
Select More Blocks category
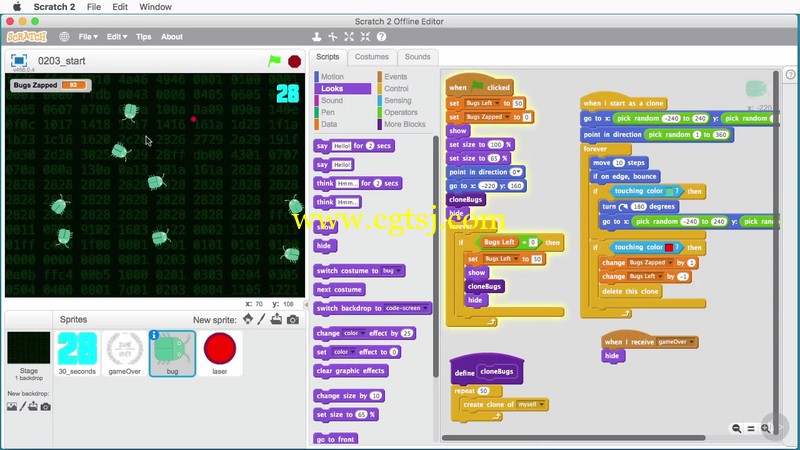pyautogui.click(x=405, y=124)
